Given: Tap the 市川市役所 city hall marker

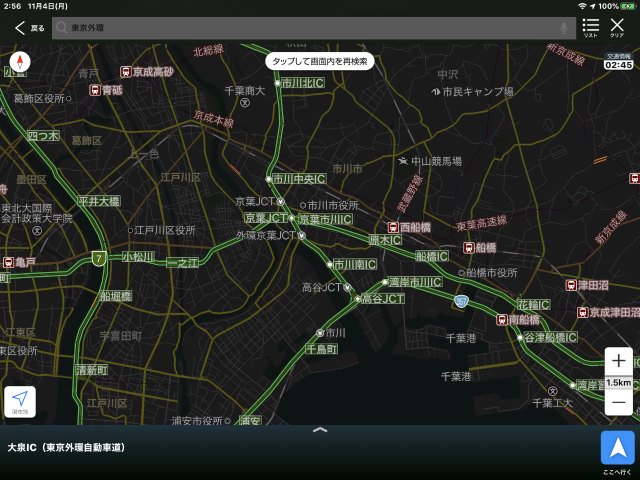Looking at the screenshot, I should (x=303, y=204).
